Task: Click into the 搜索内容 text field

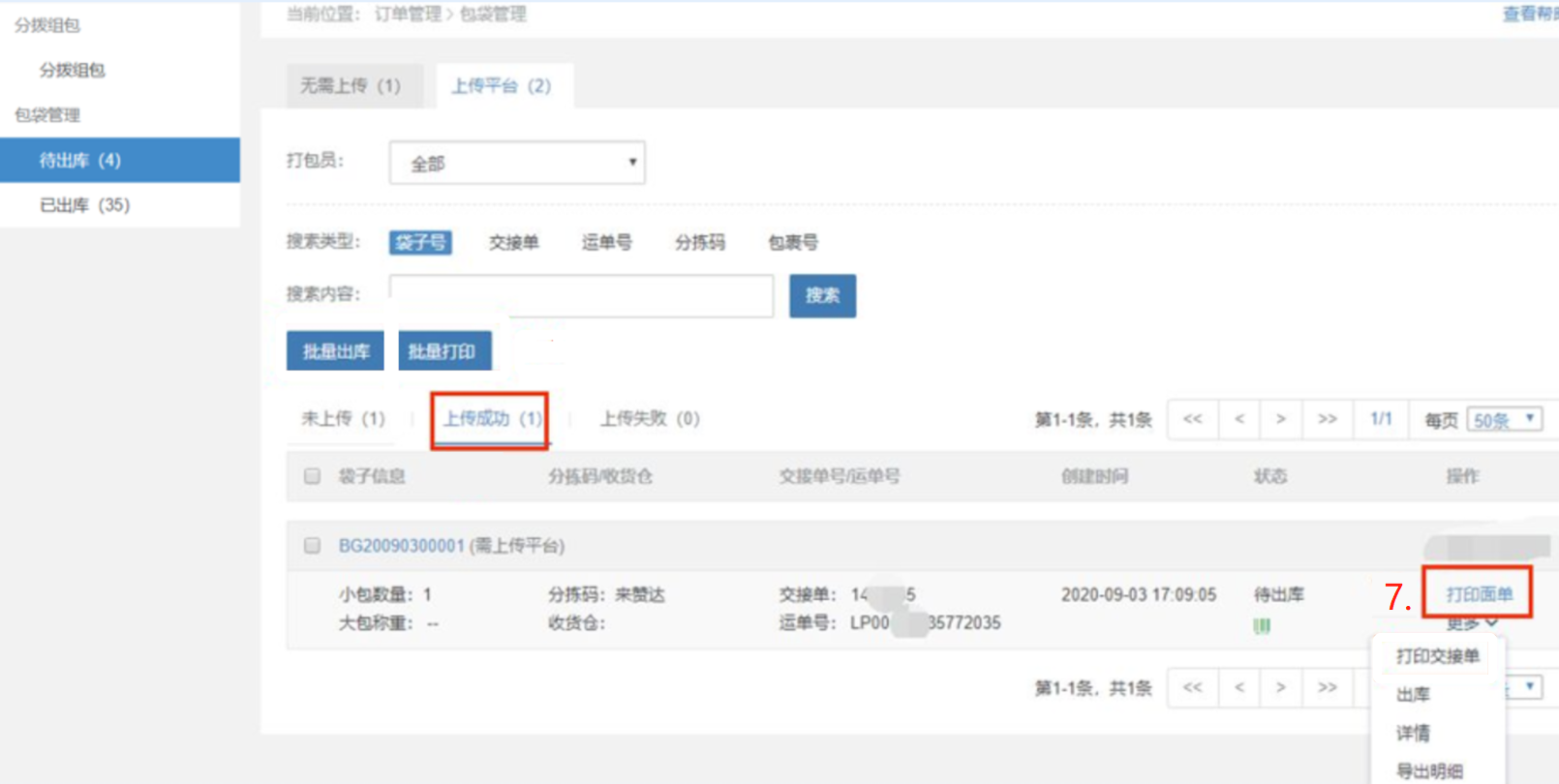Action: pyautogui.click(x=581, y=296)
